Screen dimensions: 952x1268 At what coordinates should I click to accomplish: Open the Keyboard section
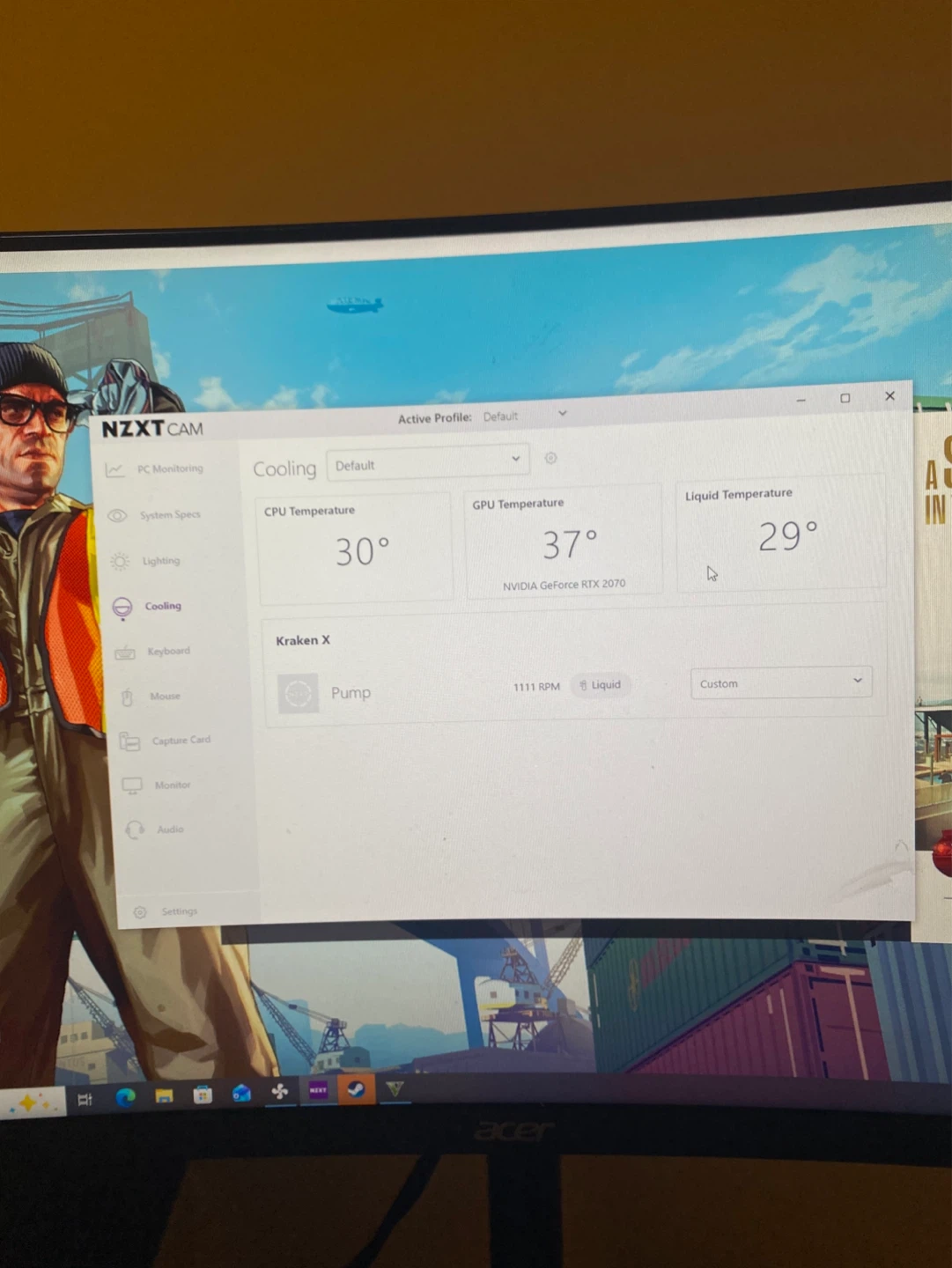(x=168, y=651)
